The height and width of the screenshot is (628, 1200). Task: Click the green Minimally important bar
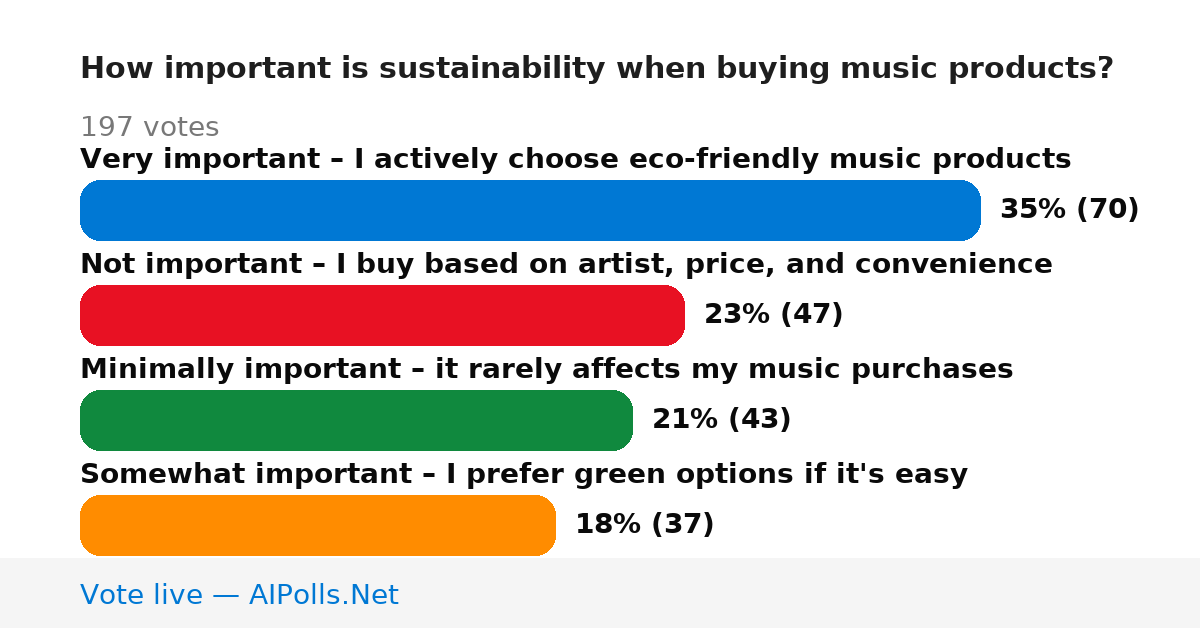(x=356, y=420)
